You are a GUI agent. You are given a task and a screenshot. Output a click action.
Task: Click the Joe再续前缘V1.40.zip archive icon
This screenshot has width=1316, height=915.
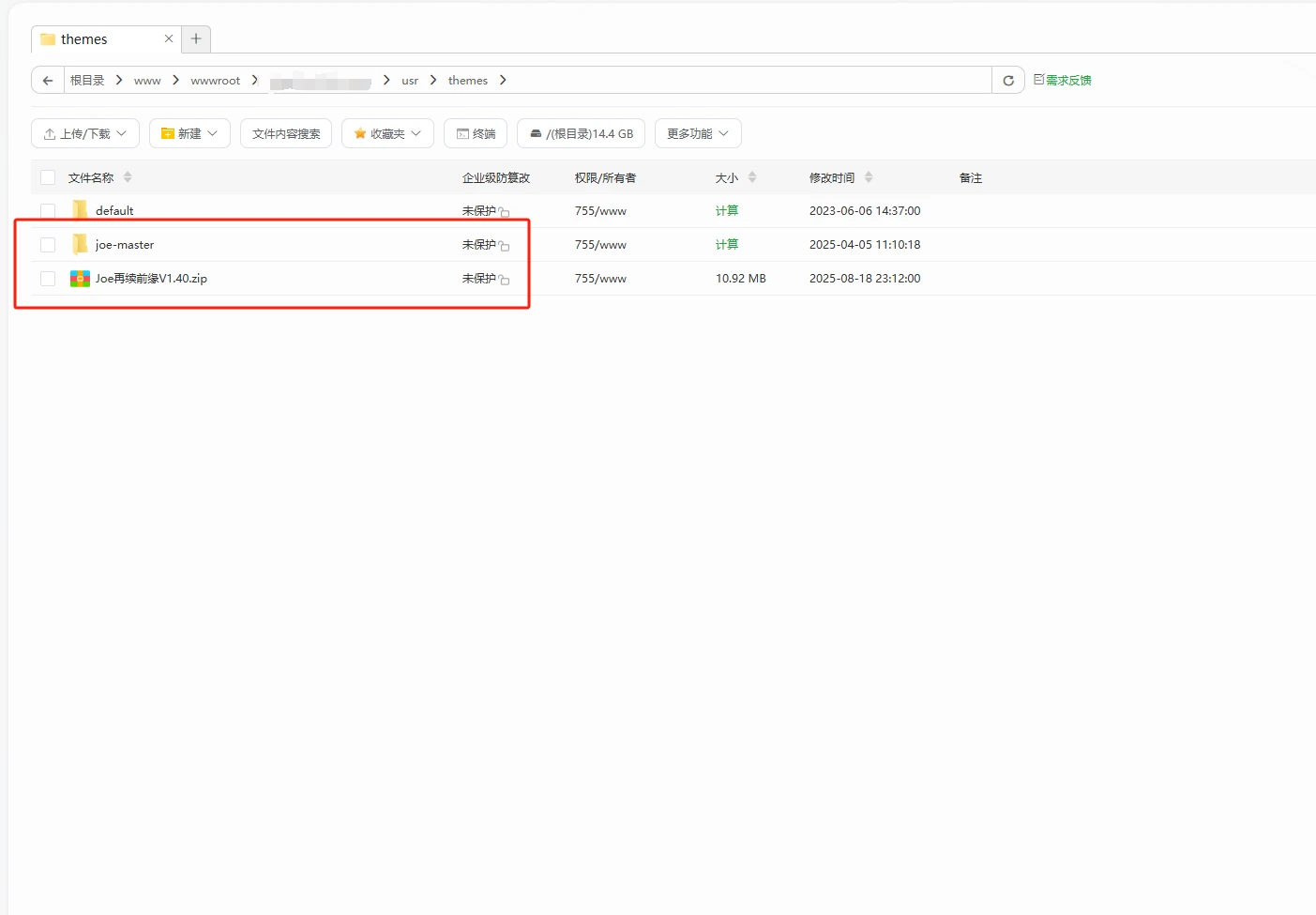point(80,279)
